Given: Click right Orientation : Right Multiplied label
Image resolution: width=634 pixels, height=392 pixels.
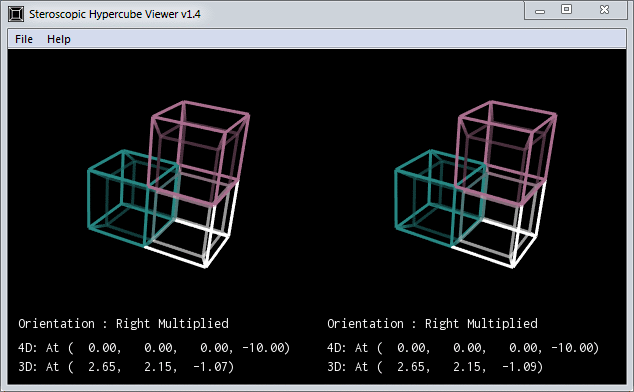Looking at the screenshot, I should (x=432, y=324).
